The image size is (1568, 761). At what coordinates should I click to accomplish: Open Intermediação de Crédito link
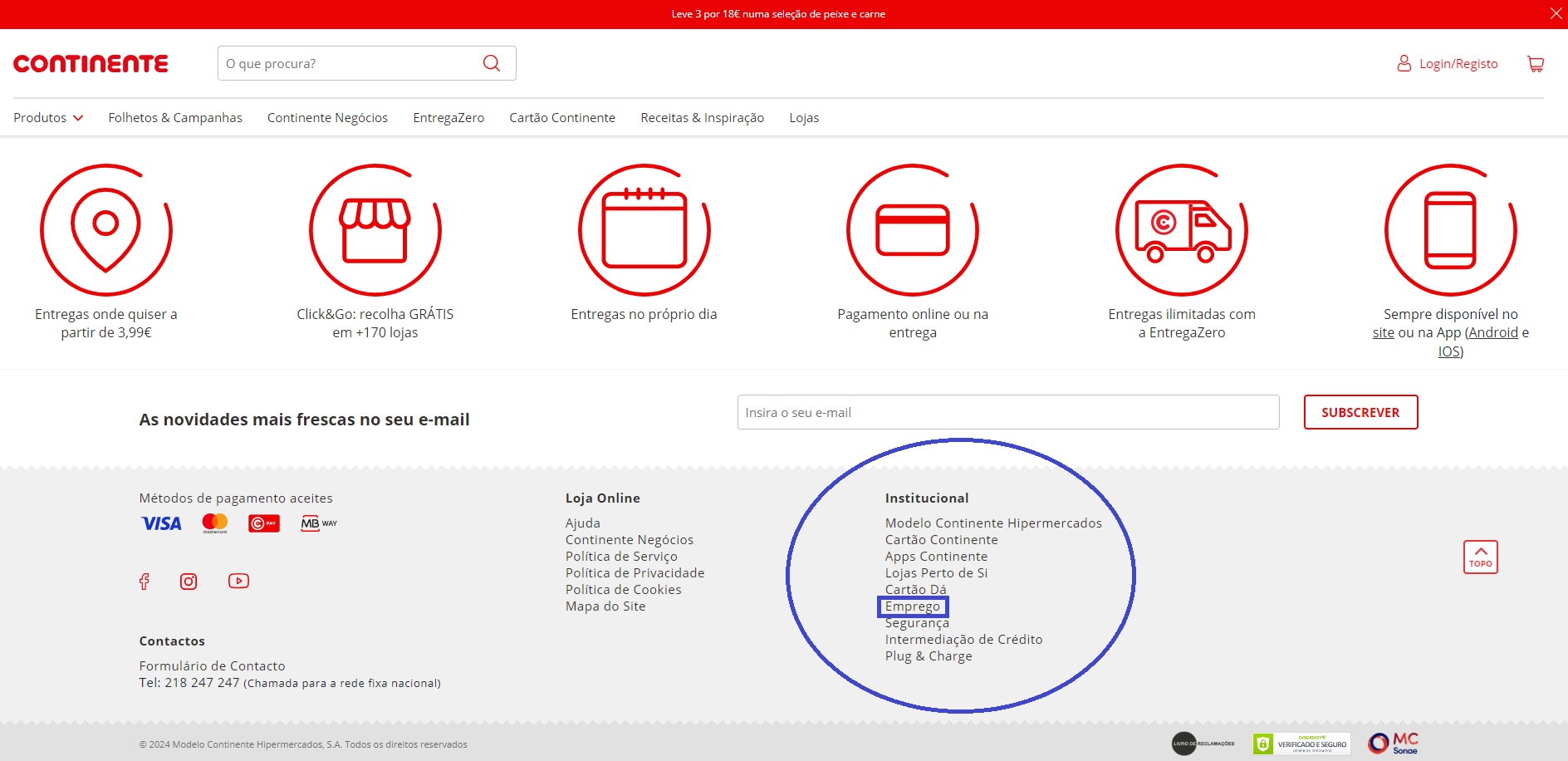[x=963, y=640]
